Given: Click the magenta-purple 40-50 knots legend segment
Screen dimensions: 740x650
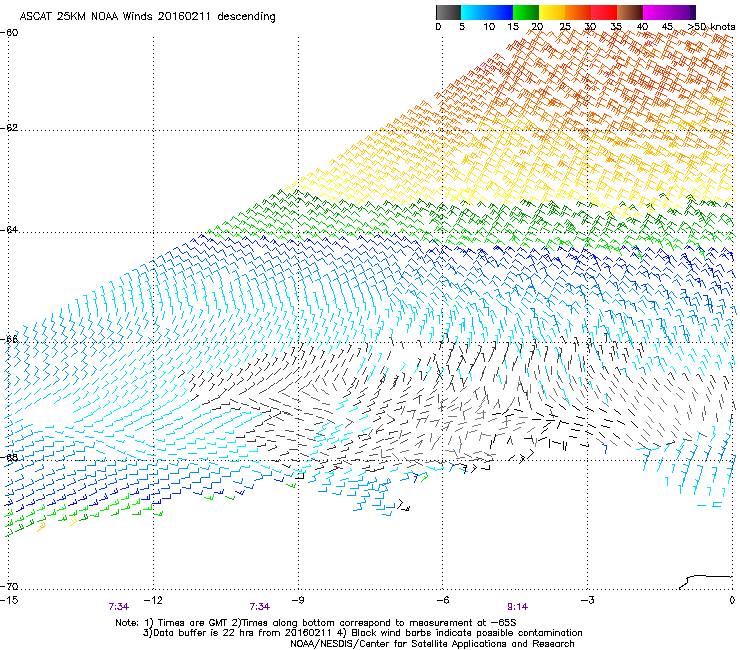Looking at the screenshot, I should point(669,12).
